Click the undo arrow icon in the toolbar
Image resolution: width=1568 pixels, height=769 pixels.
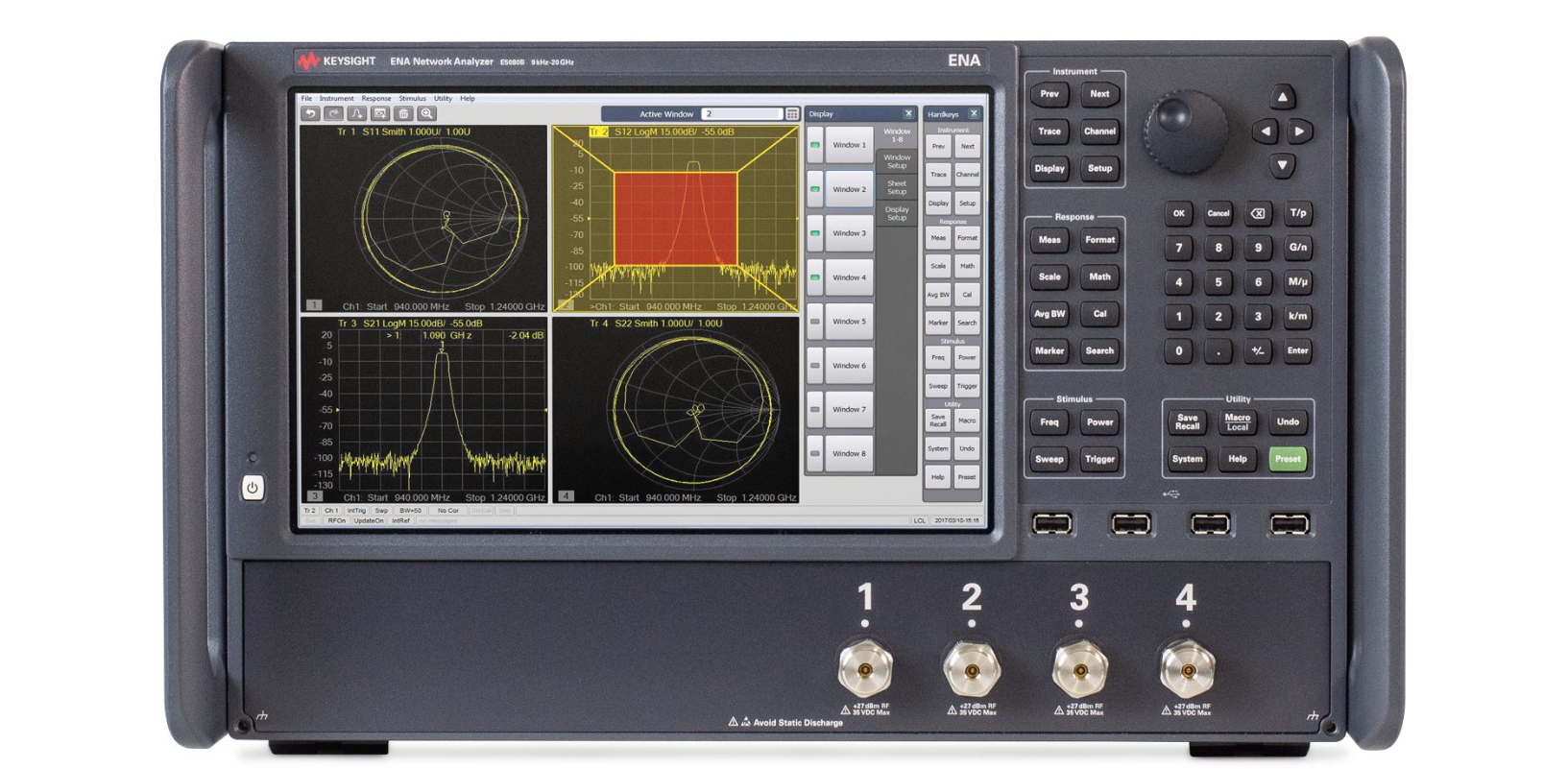point(310,113)
